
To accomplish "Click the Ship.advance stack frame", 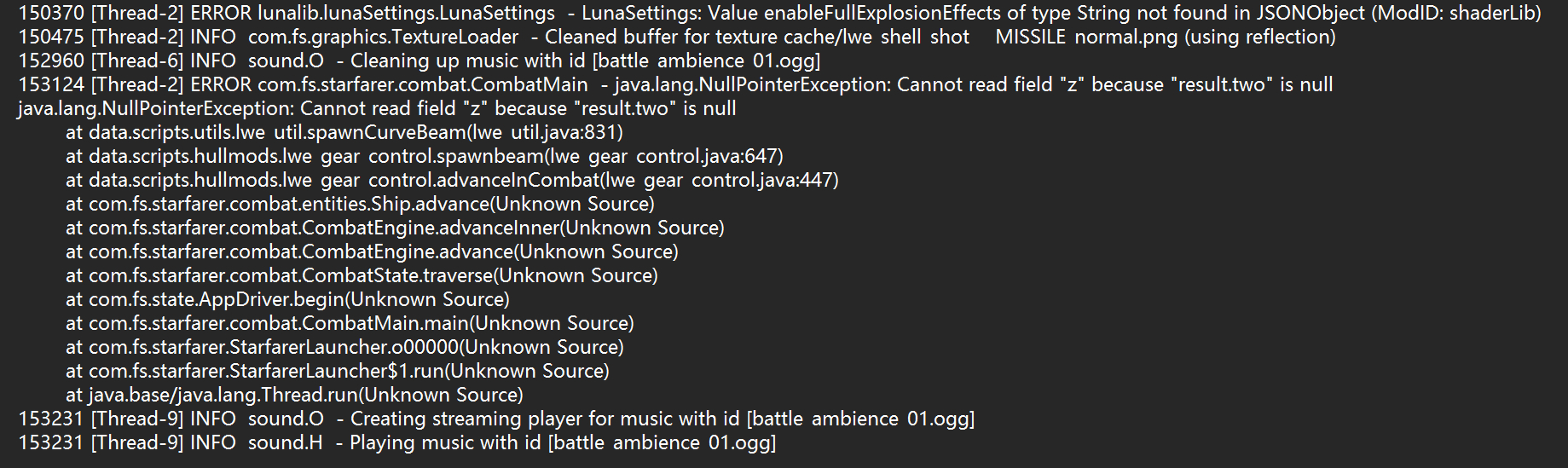I will (360, 205).
